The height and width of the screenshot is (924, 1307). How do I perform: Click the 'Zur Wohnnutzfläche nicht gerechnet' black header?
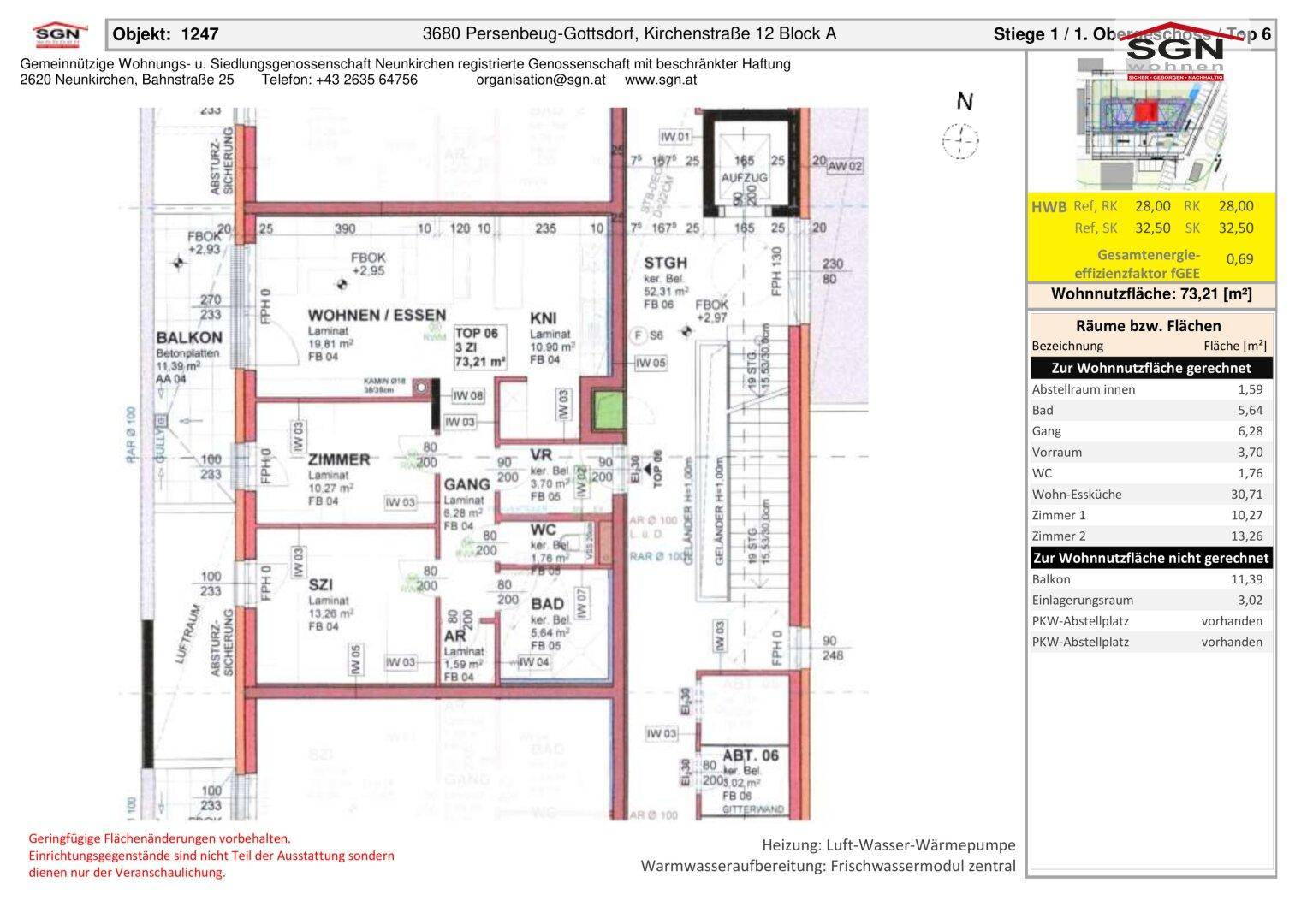click(1151, 558)
